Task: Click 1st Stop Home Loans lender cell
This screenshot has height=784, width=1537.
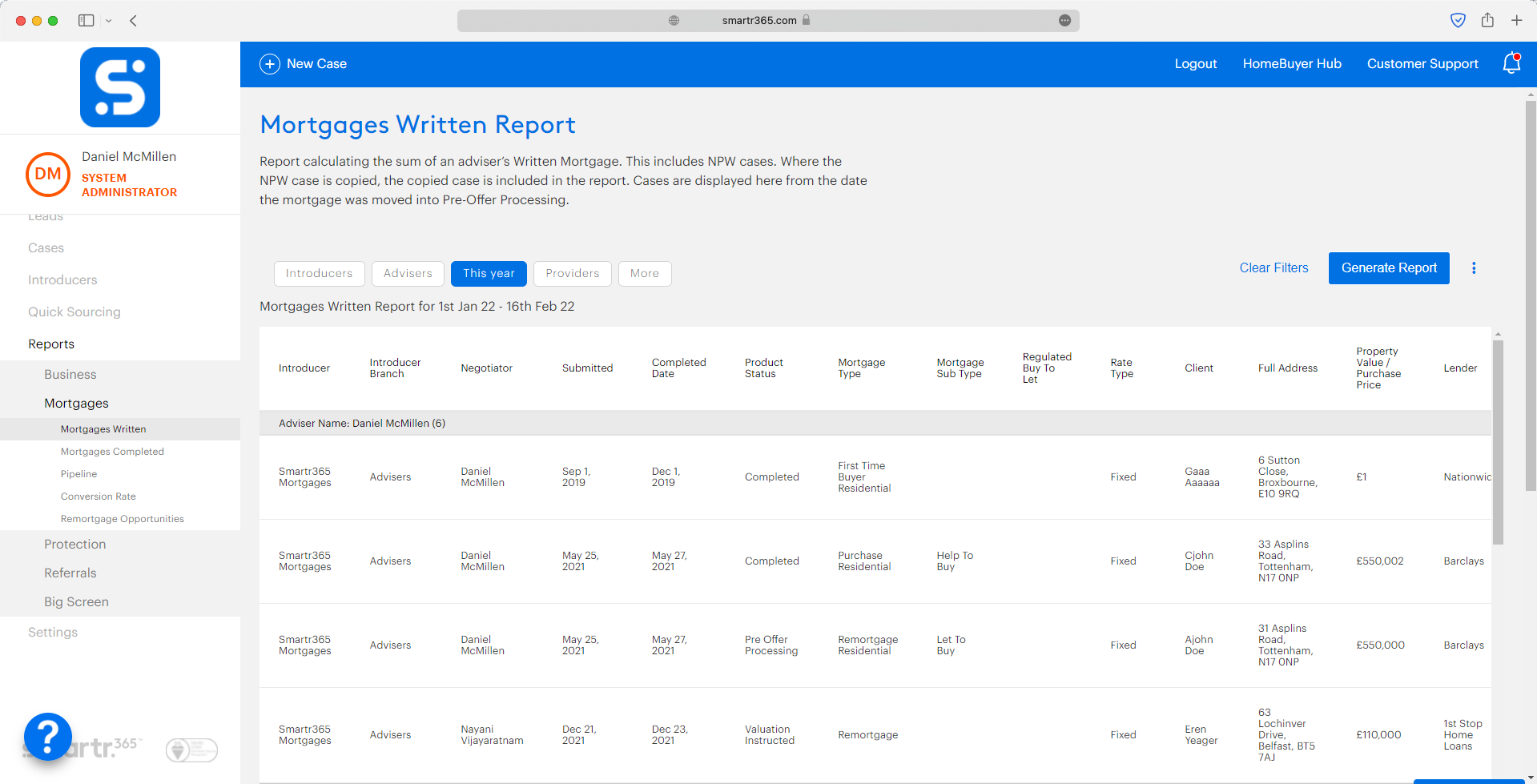Action: [x=1463, y=735]
